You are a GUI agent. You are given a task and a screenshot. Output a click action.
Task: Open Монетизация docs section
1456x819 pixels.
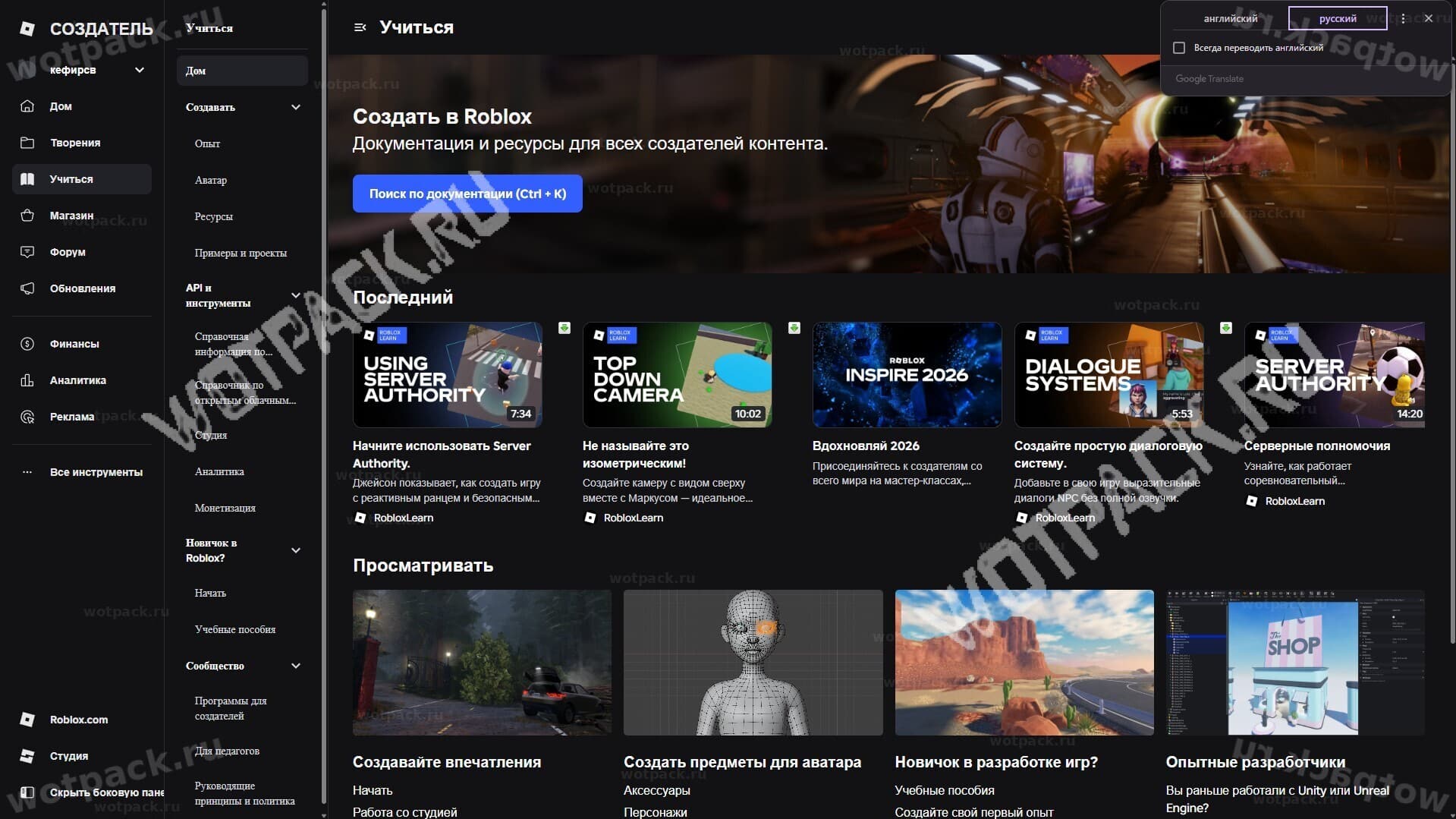point(225,508)
